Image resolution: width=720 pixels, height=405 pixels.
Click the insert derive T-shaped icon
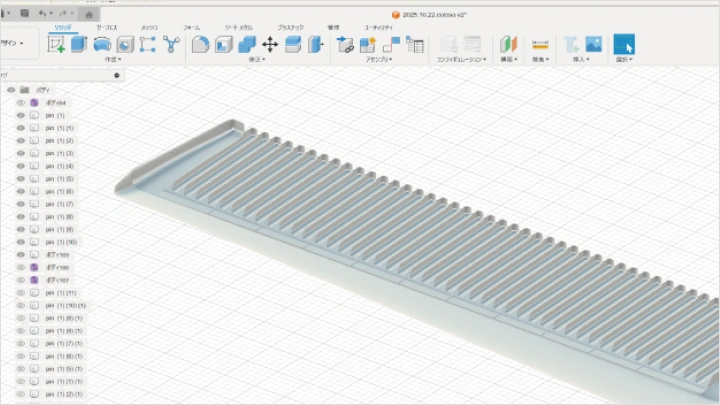pyautogui.click(x=571, y=45)
